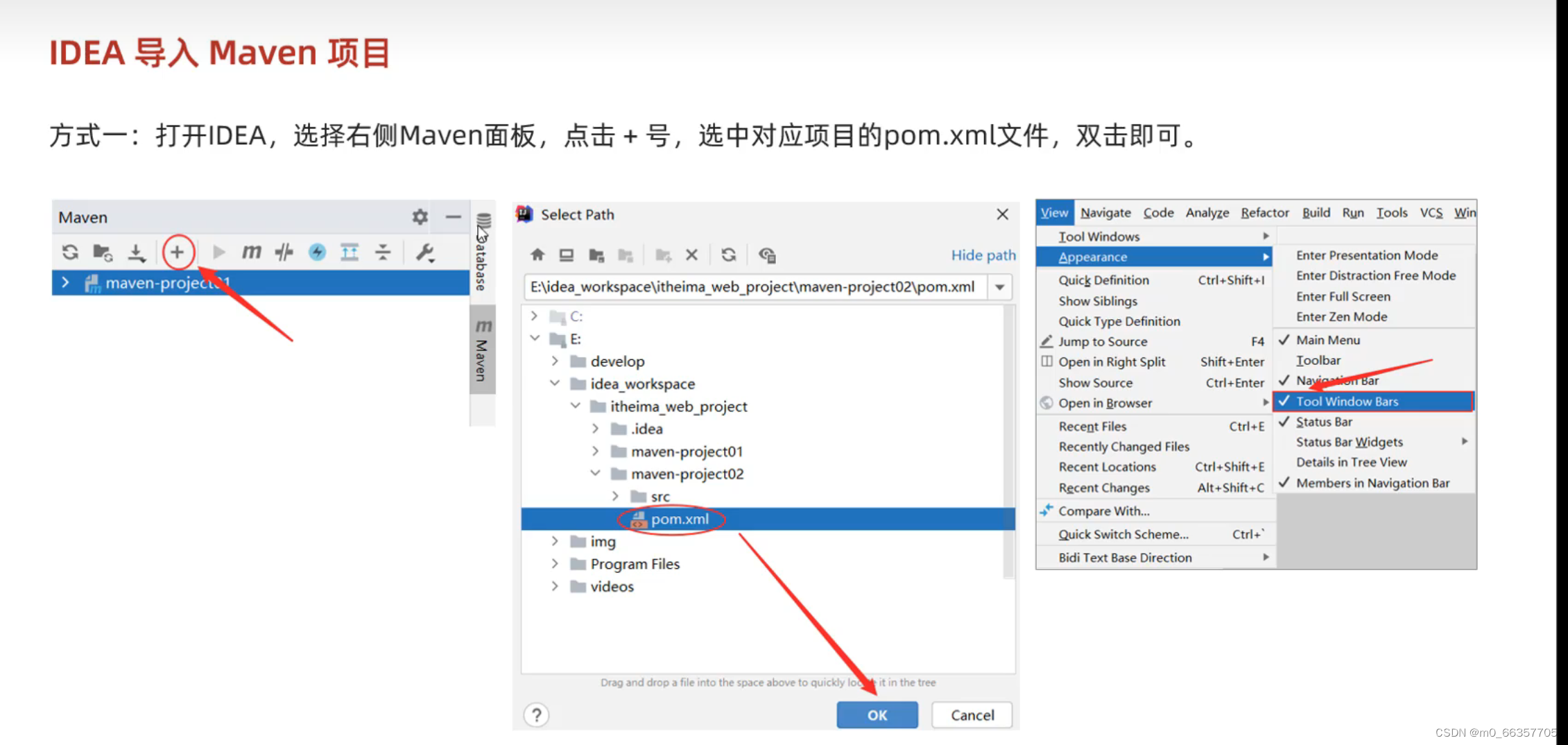Disable the Tool Window Bars option
The width and height of the screenshot is (1568, 745).
(1346, 401)
